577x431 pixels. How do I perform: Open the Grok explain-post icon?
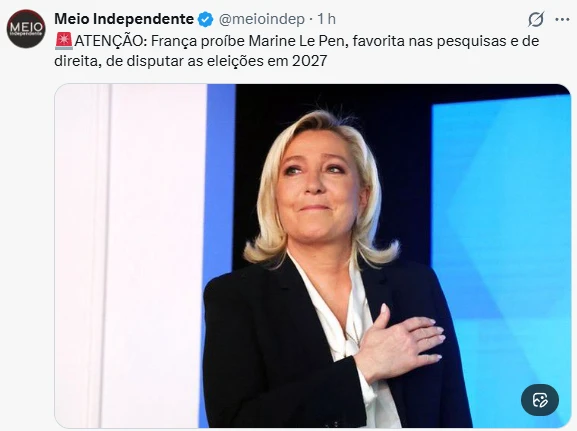pyautogui.click(x=536, y=19)
